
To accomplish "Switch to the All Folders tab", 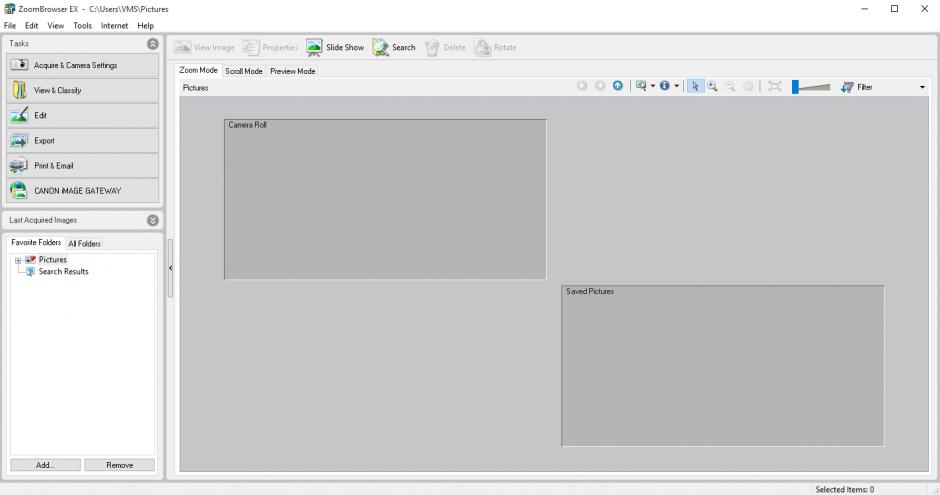I will (x=84, y=243).
